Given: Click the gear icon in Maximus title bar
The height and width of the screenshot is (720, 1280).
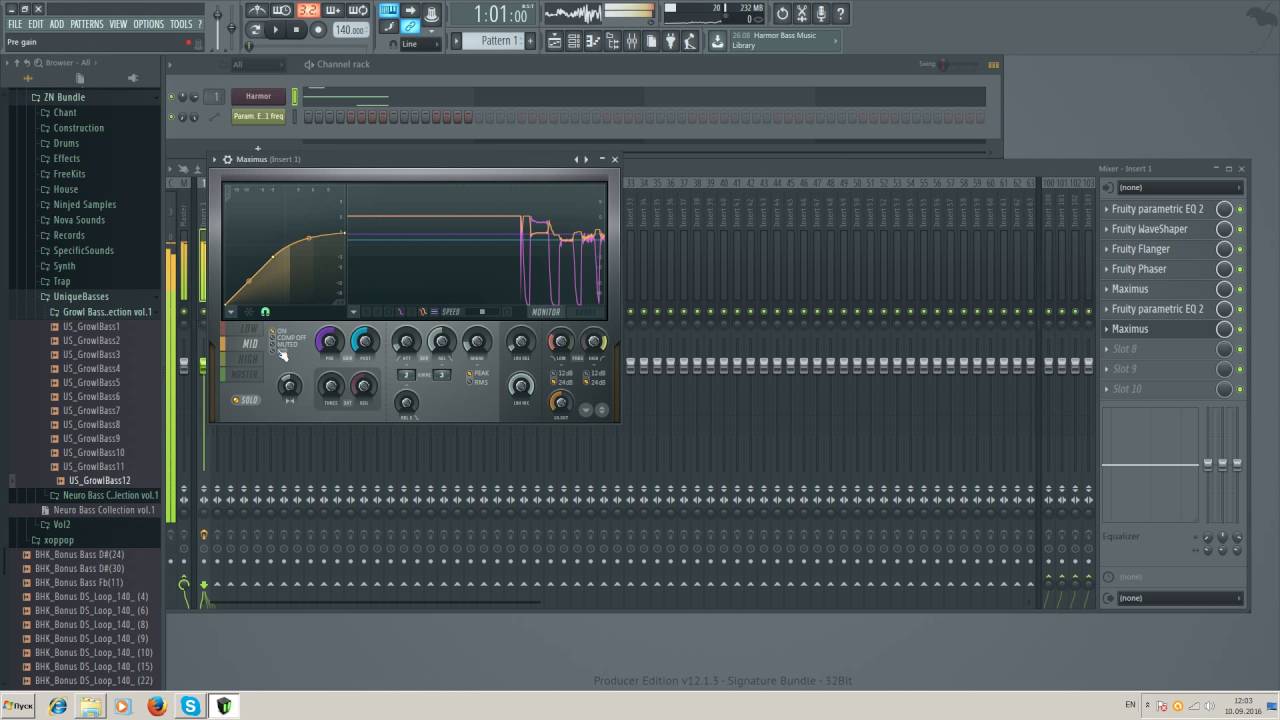Looking at the screenshot, I should (227, 159).
